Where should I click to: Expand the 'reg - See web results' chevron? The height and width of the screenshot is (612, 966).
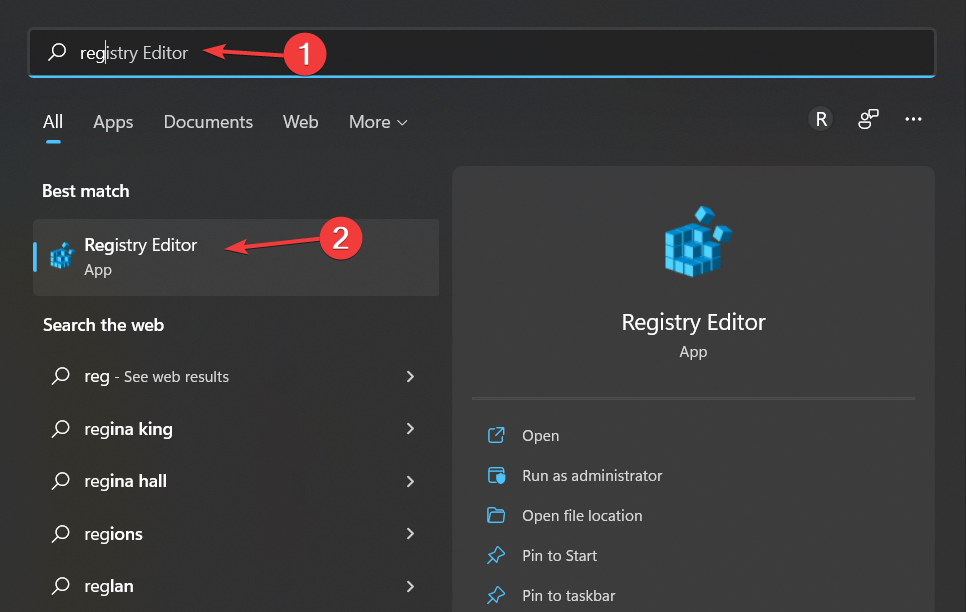(410, 376)
